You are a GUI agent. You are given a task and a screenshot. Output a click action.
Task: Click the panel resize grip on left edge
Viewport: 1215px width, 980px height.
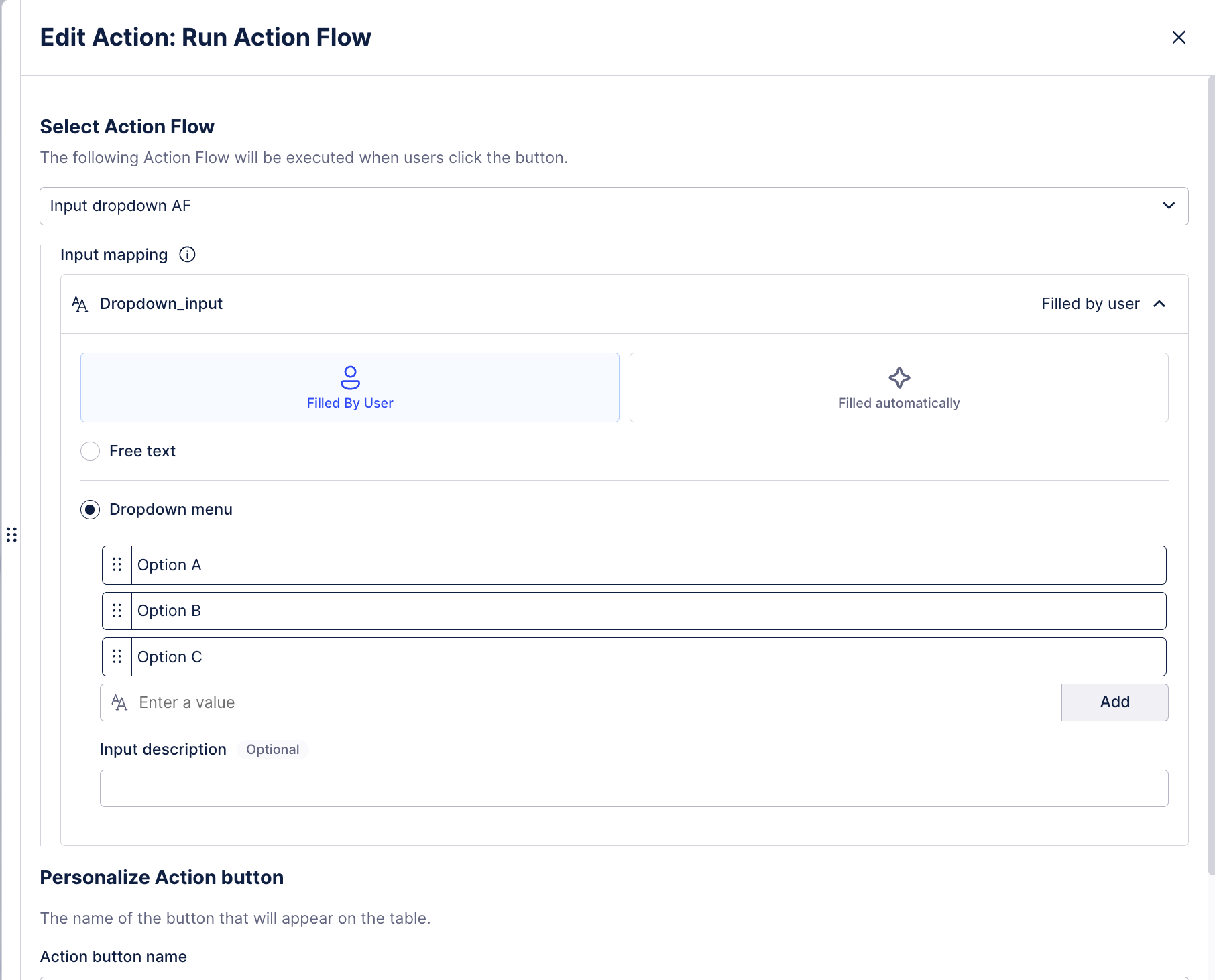coord(11,534)
